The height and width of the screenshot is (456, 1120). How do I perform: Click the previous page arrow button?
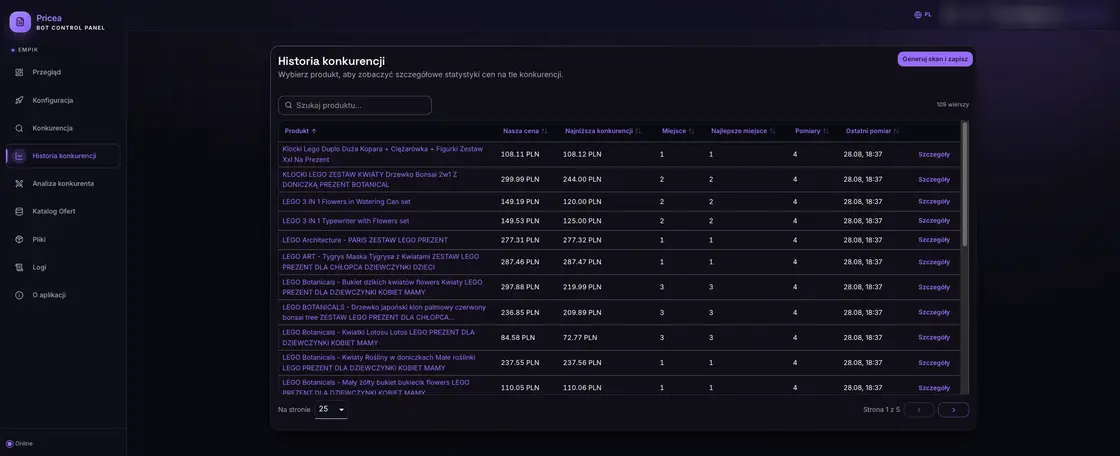(x=919, y=410)
